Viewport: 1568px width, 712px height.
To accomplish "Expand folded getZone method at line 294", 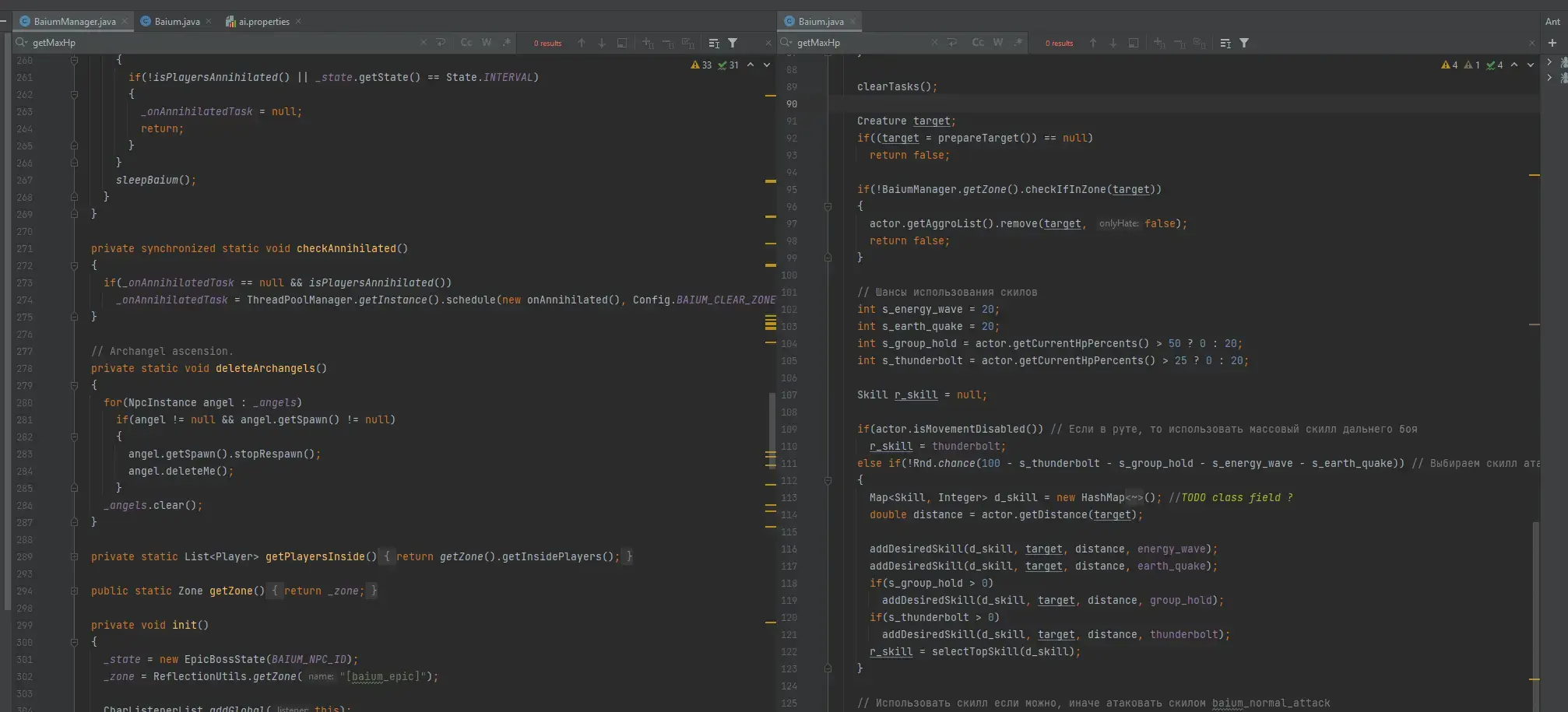I will [74, 591].
